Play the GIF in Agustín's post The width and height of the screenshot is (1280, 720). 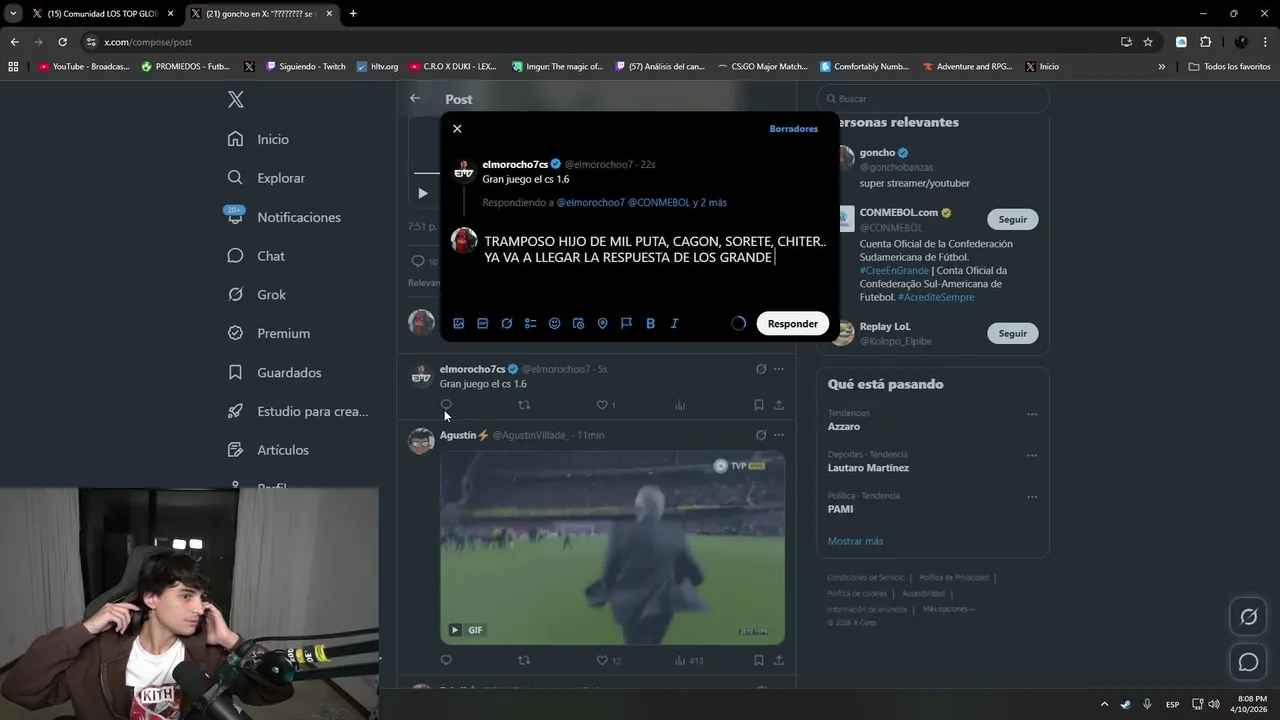(455, 630)
